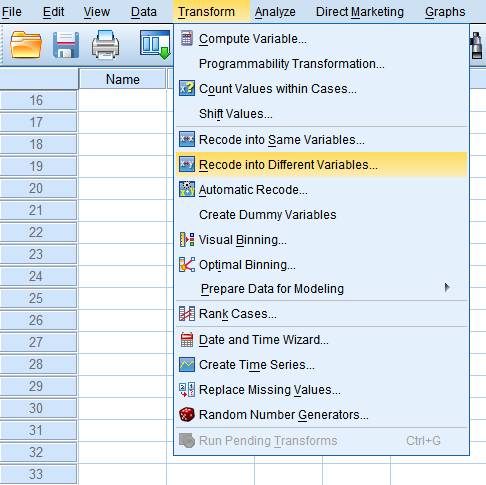Open the Data menu
The image size is (486, 485).
(144, 12)
